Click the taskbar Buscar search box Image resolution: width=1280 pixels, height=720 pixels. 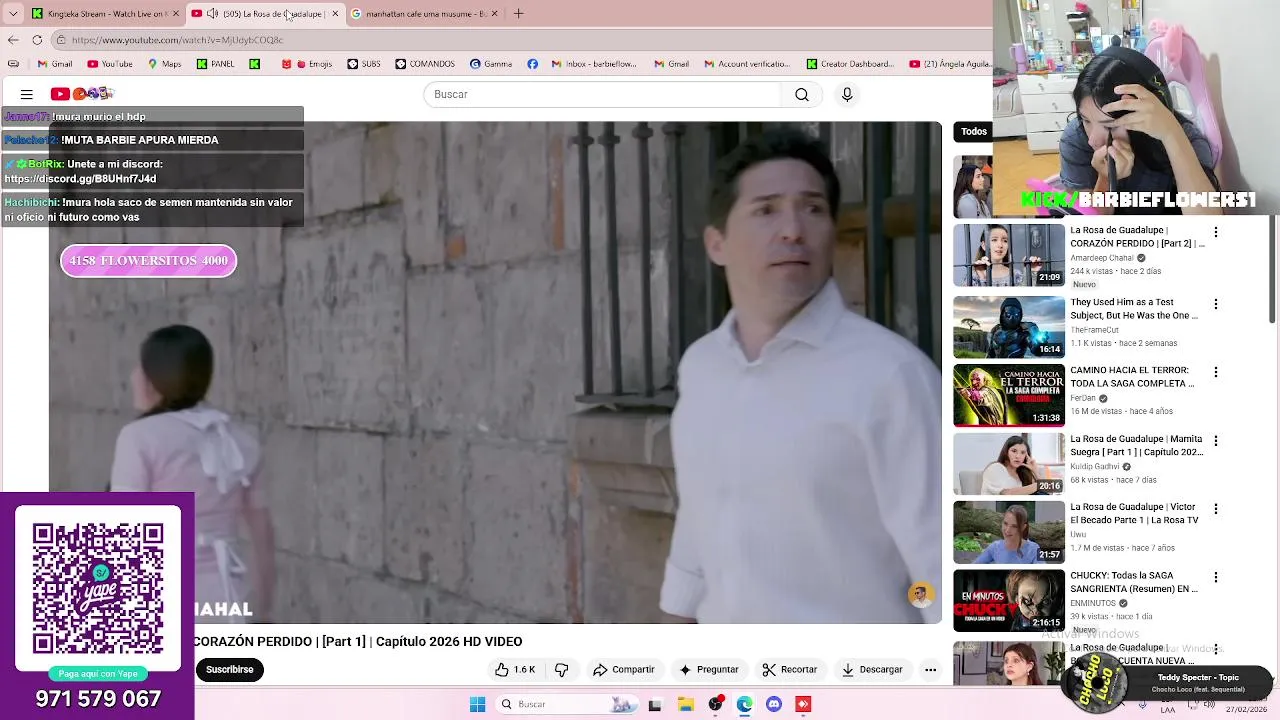(566, 704)
